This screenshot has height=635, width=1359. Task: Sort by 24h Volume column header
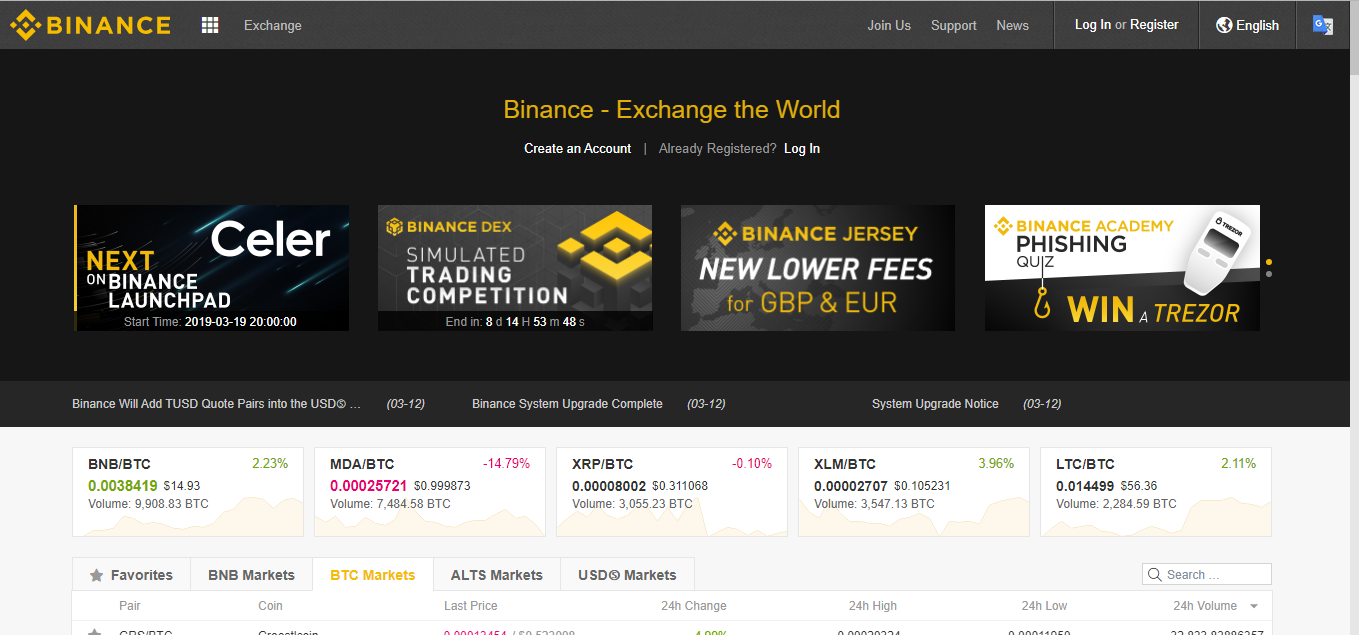[x=1205, y=606]
